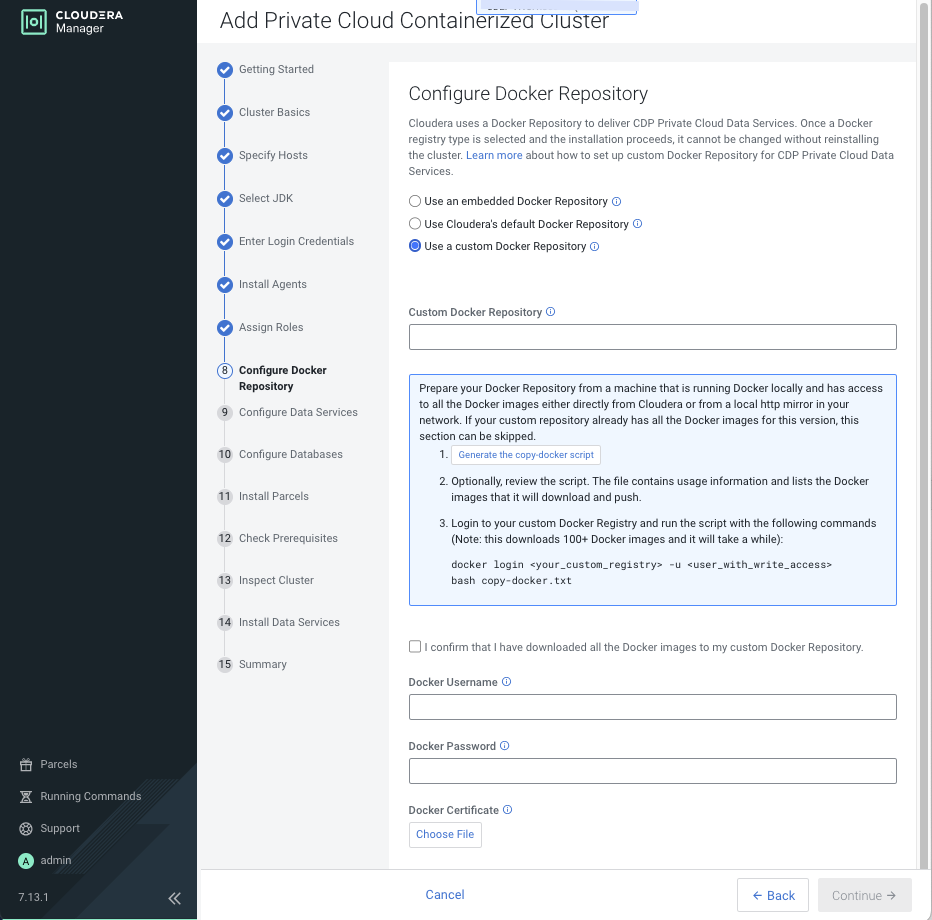932x920 pixels.
Task: Focus the Custom Docker Repository field
Action: [x=652, y=337]
